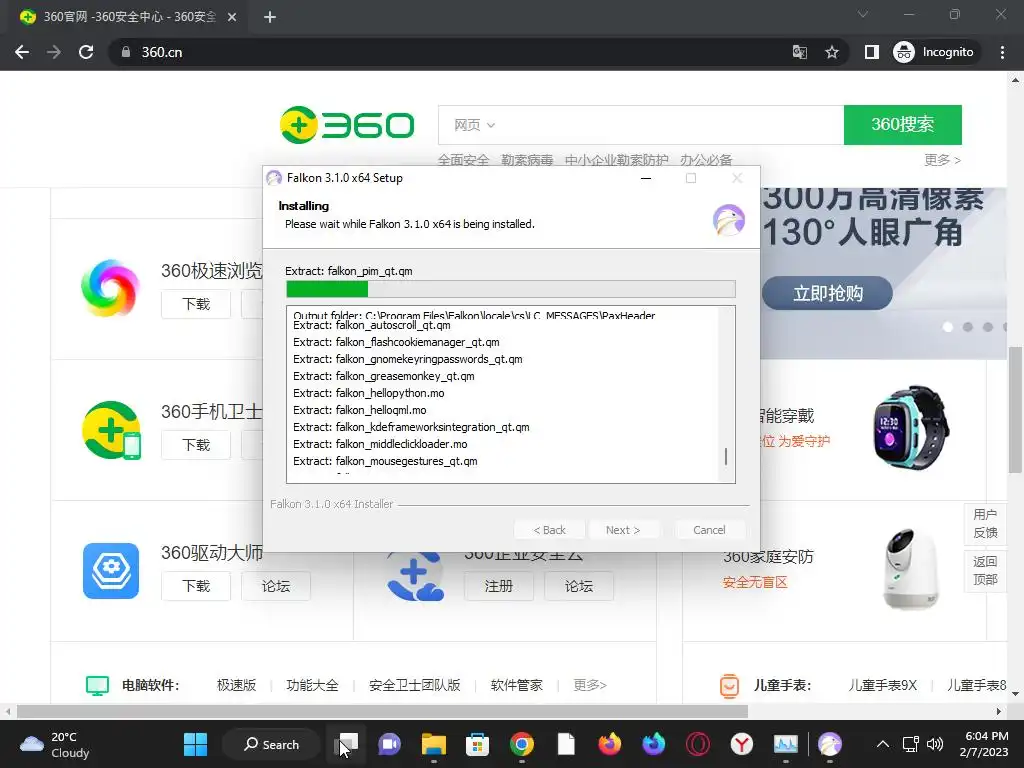Click the 立即抢购 banner button
1024x768 pixels.
827,293
